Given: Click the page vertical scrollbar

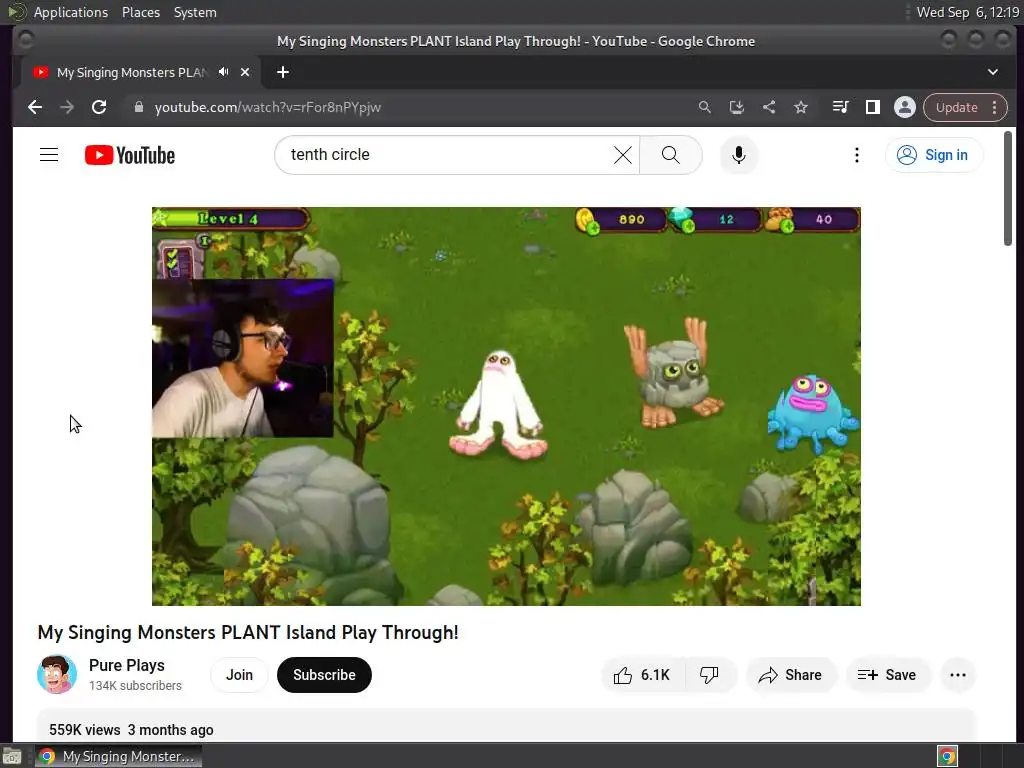Looking at the screenshot, I should (1008, 188).
